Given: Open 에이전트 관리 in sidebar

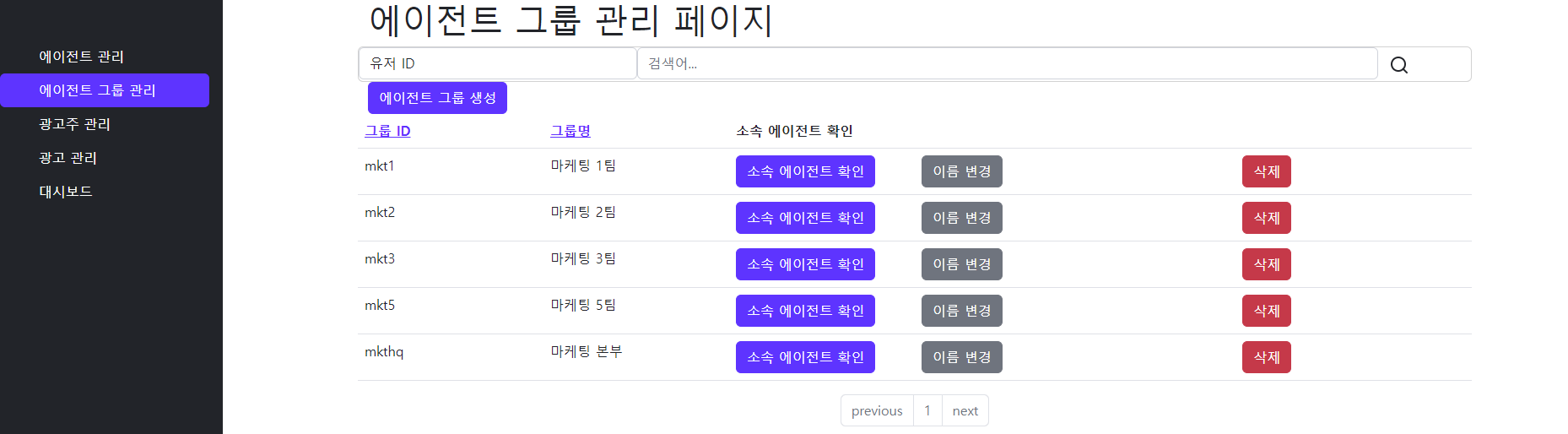Looking at the screenshot, I should pos(81,57).
